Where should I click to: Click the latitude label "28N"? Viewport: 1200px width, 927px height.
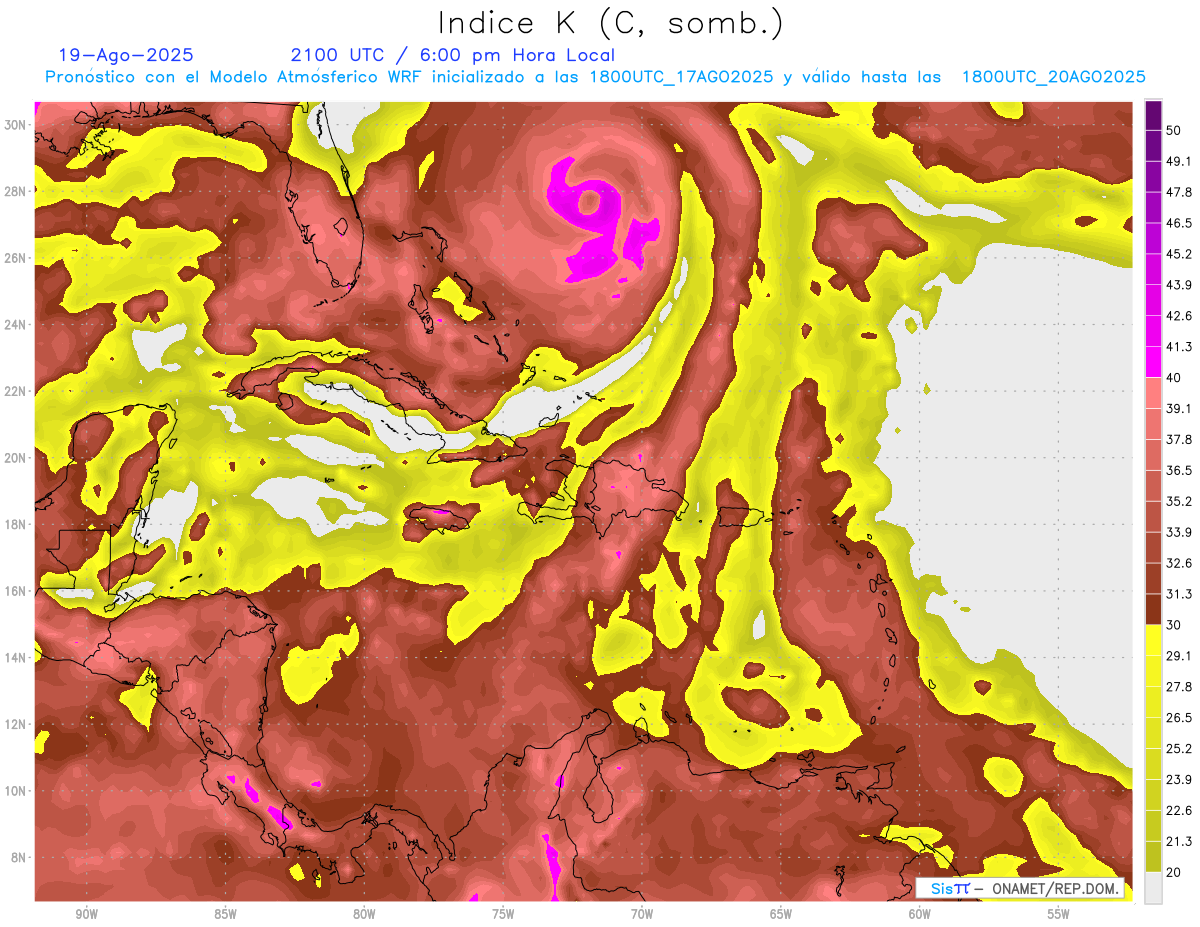tap(15, 191)
